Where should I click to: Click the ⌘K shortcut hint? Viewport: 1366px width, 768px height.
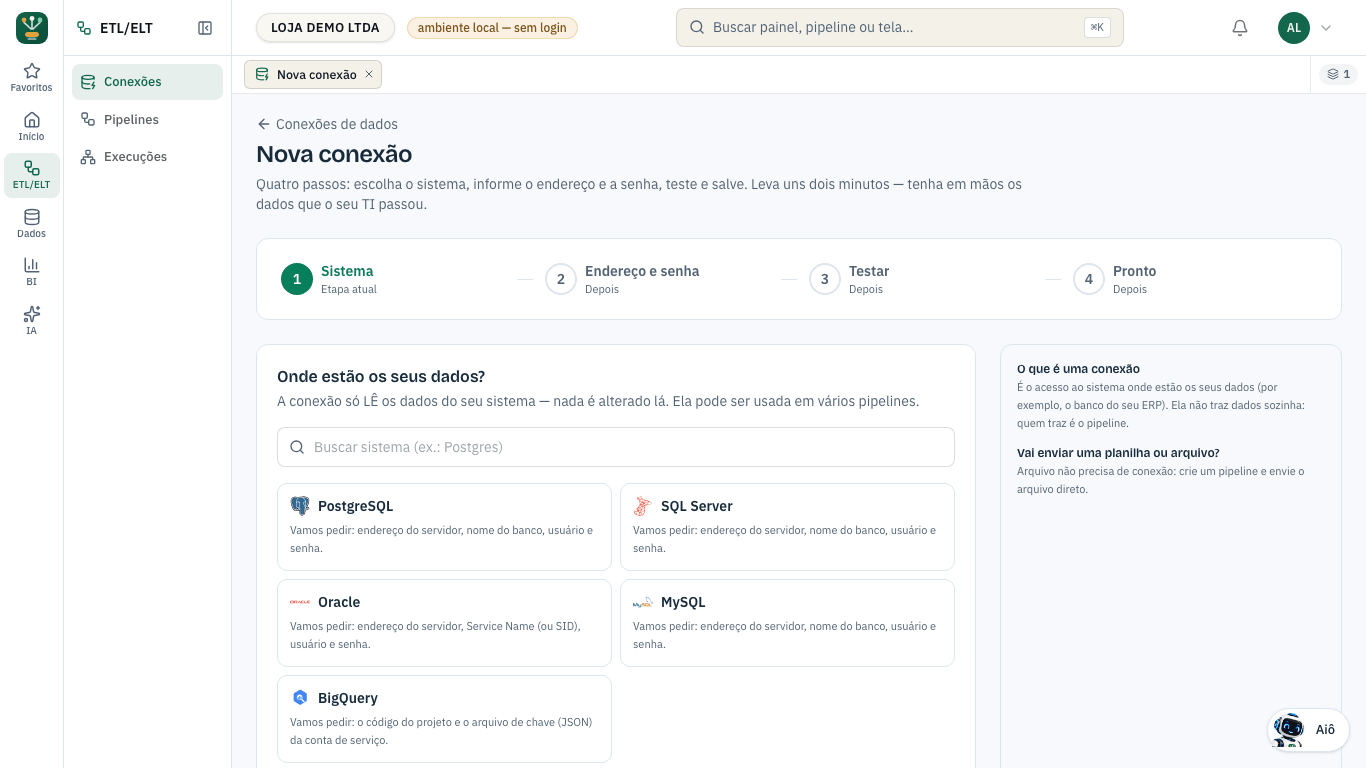point(1097,28)
